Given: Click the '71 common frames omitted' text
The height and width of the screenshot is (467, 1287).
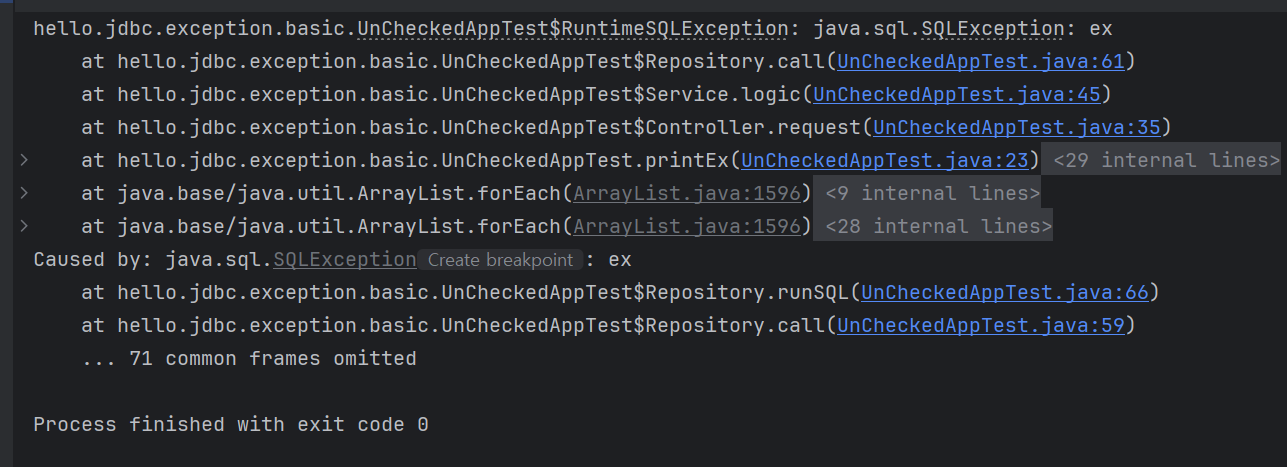Looking at the screenshot, I should click(273, 358).
